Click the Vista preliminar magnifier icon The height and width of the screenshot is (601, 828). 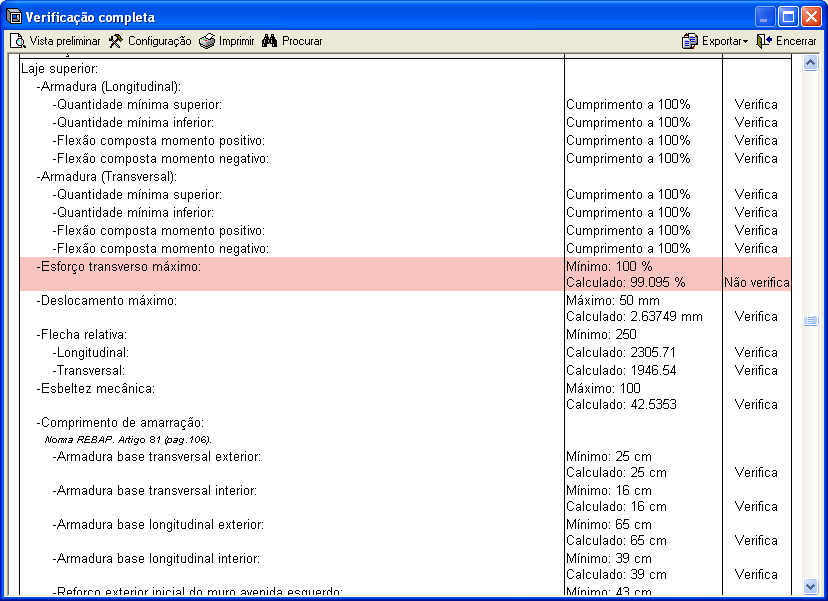[x=18, y=41]
